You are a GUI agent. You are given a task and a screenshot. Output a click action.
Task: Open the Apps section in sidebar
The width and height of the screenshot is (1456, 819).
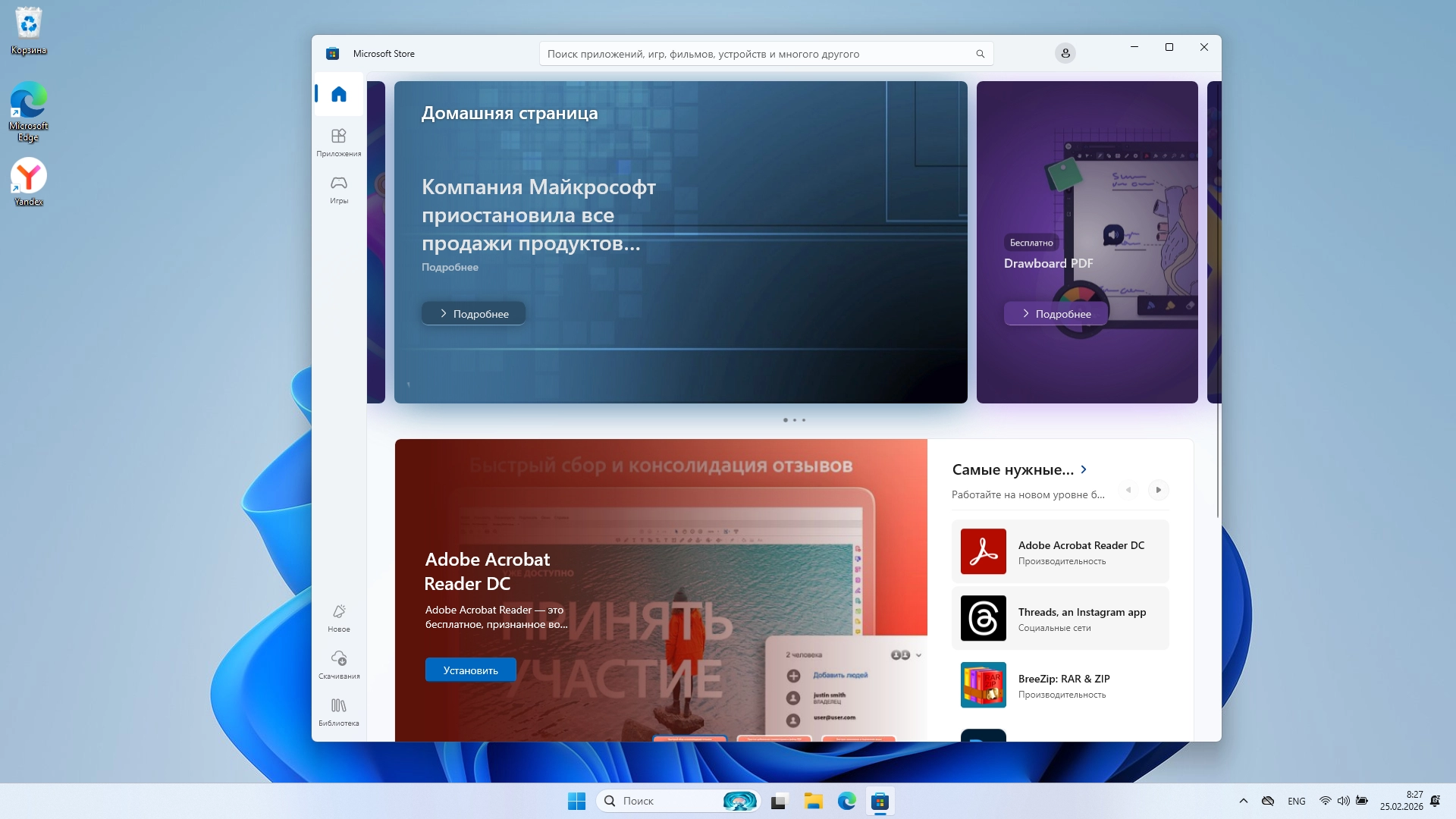(338, 142)
